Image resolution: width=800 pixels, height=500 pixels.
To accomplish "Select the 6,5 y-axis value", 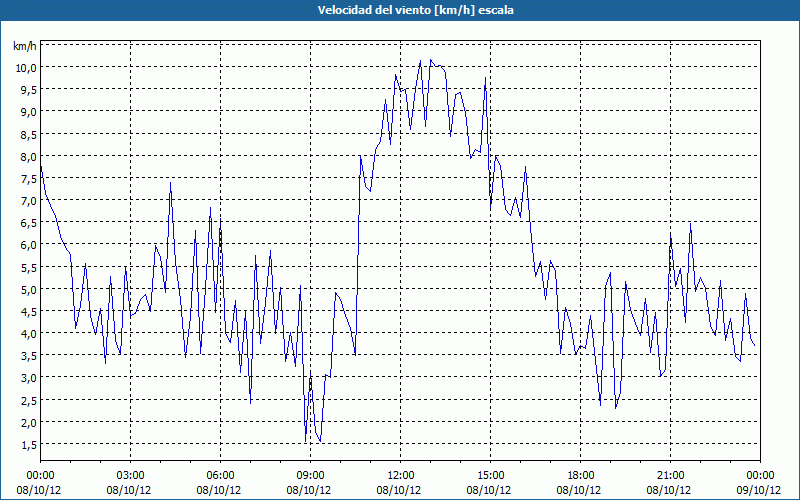I will (27, 223).
